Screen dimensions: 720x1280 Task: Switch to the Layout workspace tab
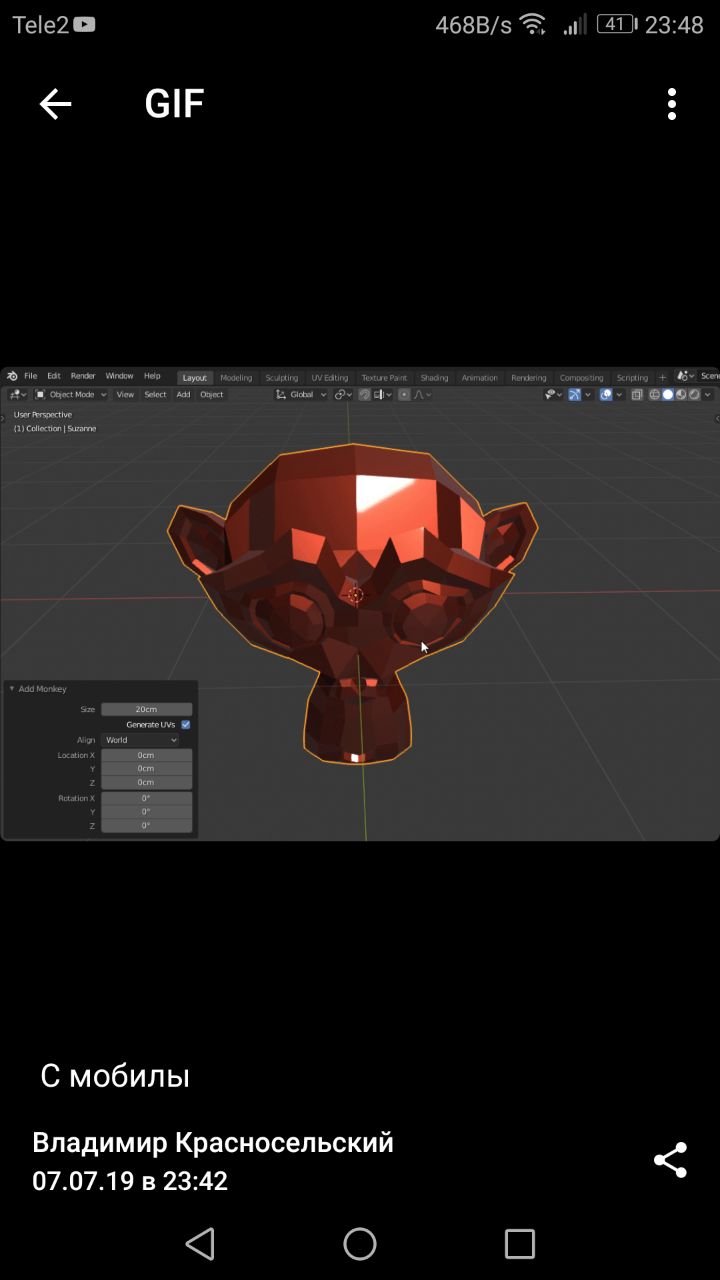point(194,378)
